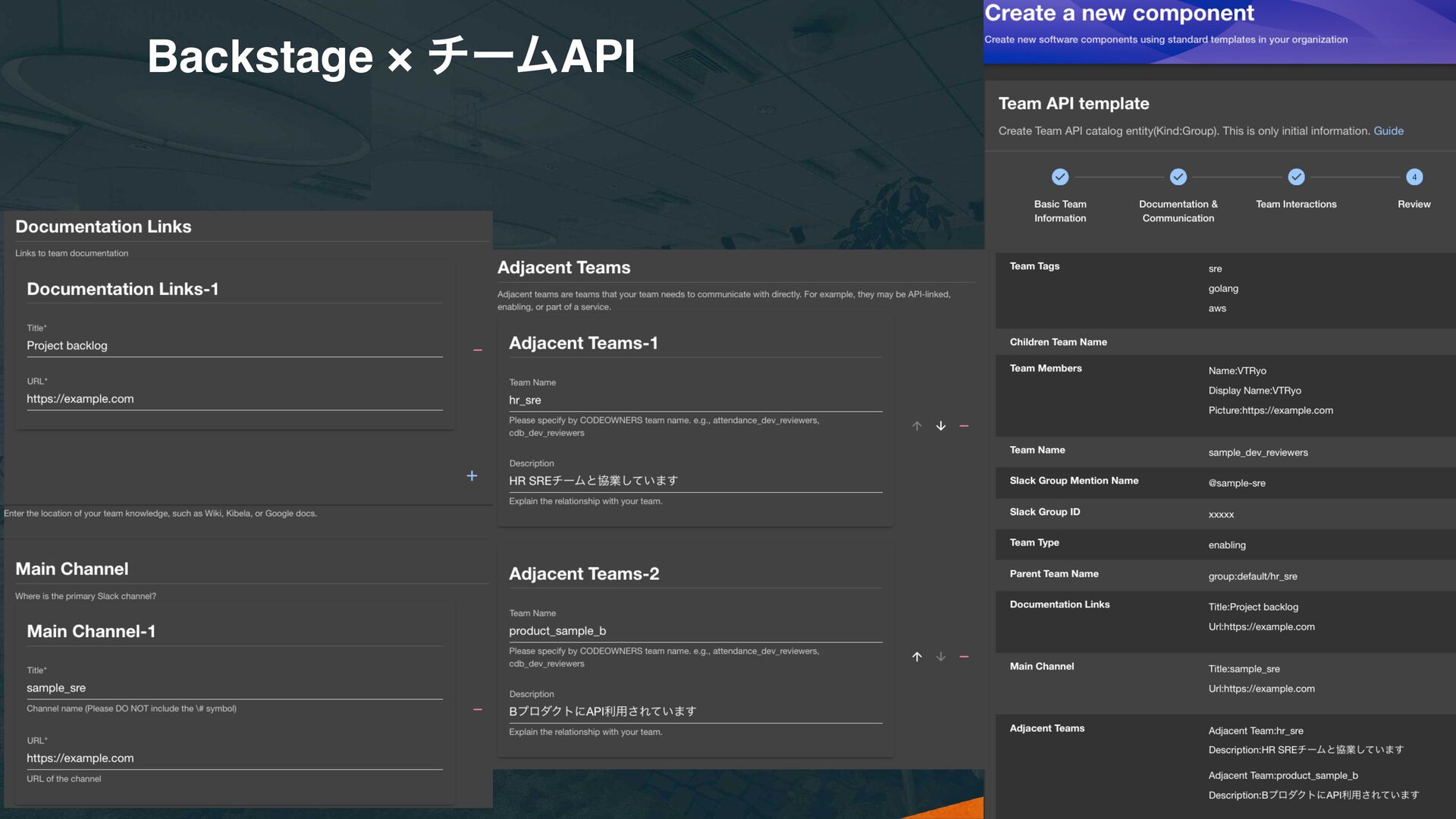
Task: Select 'golang' team tag
Action: pos(1222,289)
